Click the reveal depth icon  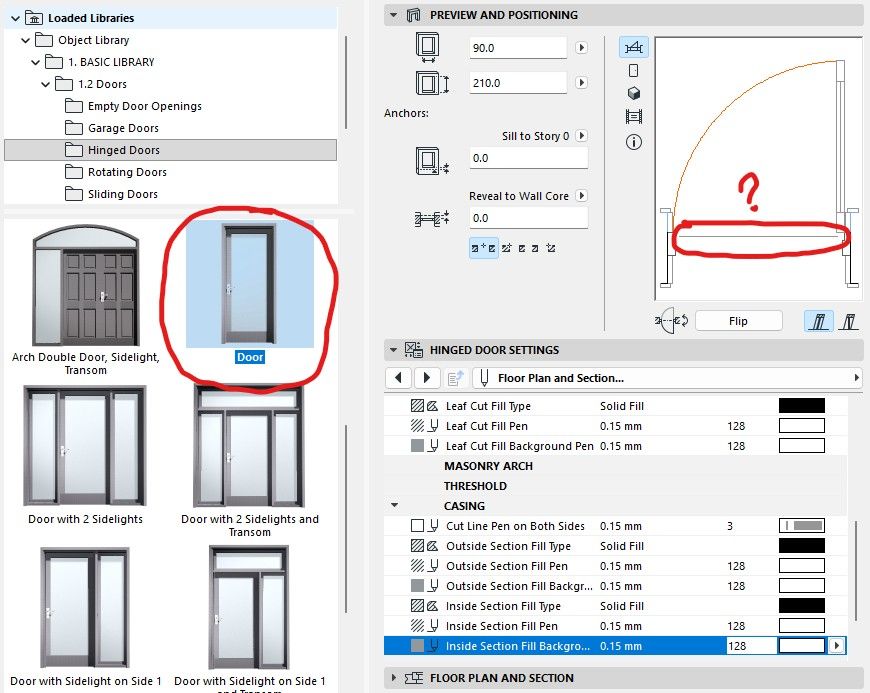[432, 219]
